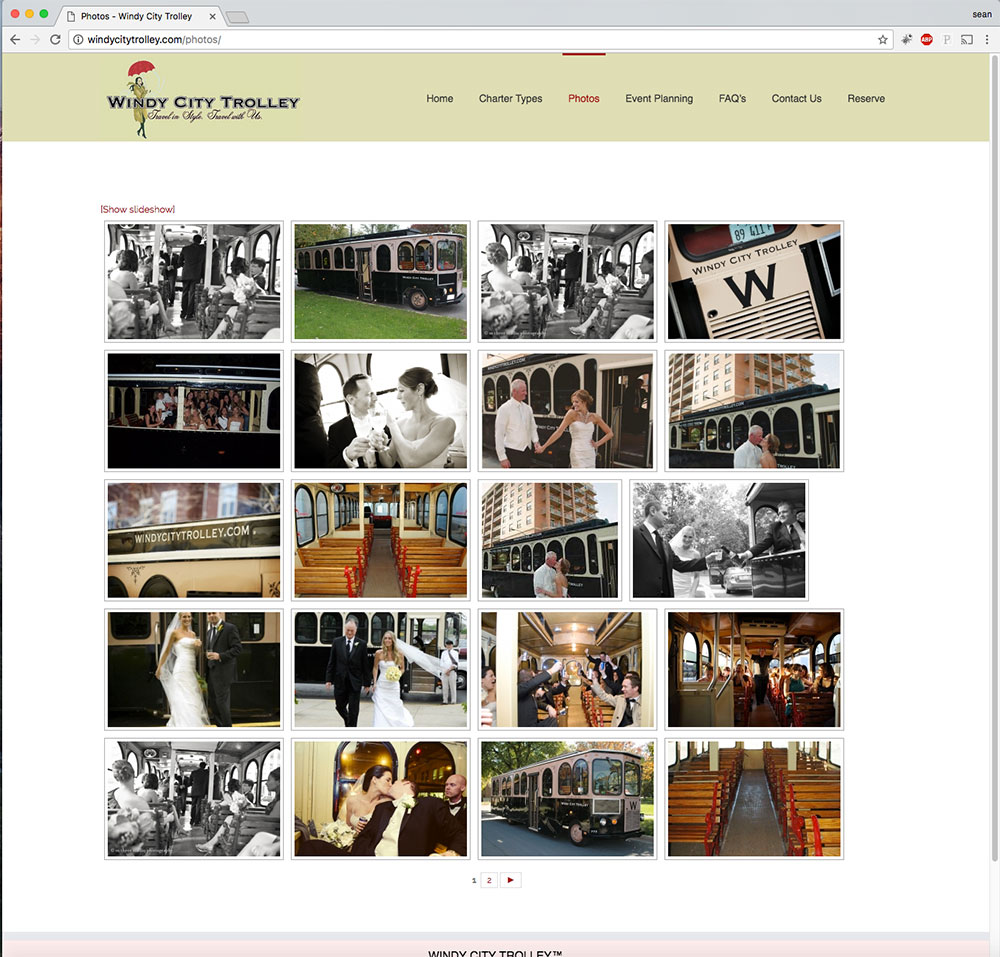Bookmark this page with the star icon
The image size is (1000, 957).
(x=882, y=40)
